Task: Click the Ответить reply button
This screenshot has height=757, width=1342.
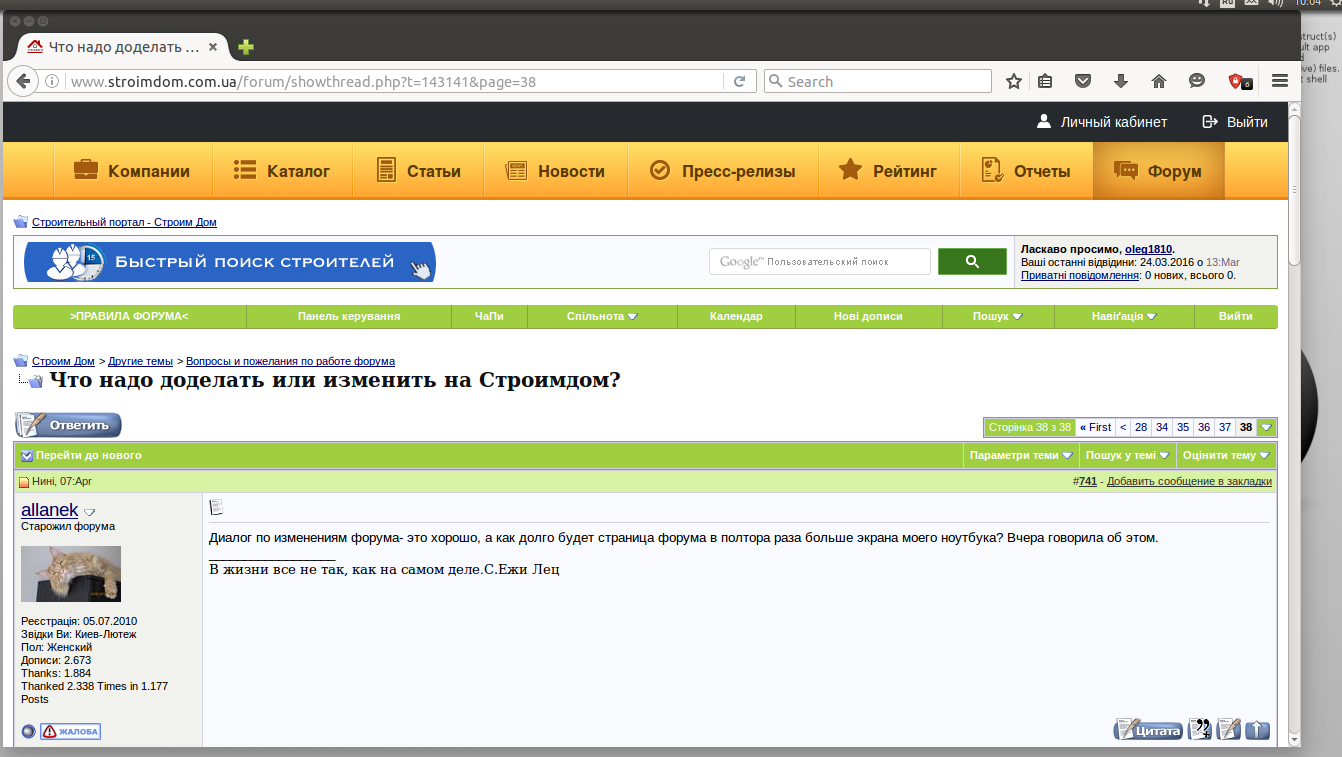Action: click(x=68, y=425)
